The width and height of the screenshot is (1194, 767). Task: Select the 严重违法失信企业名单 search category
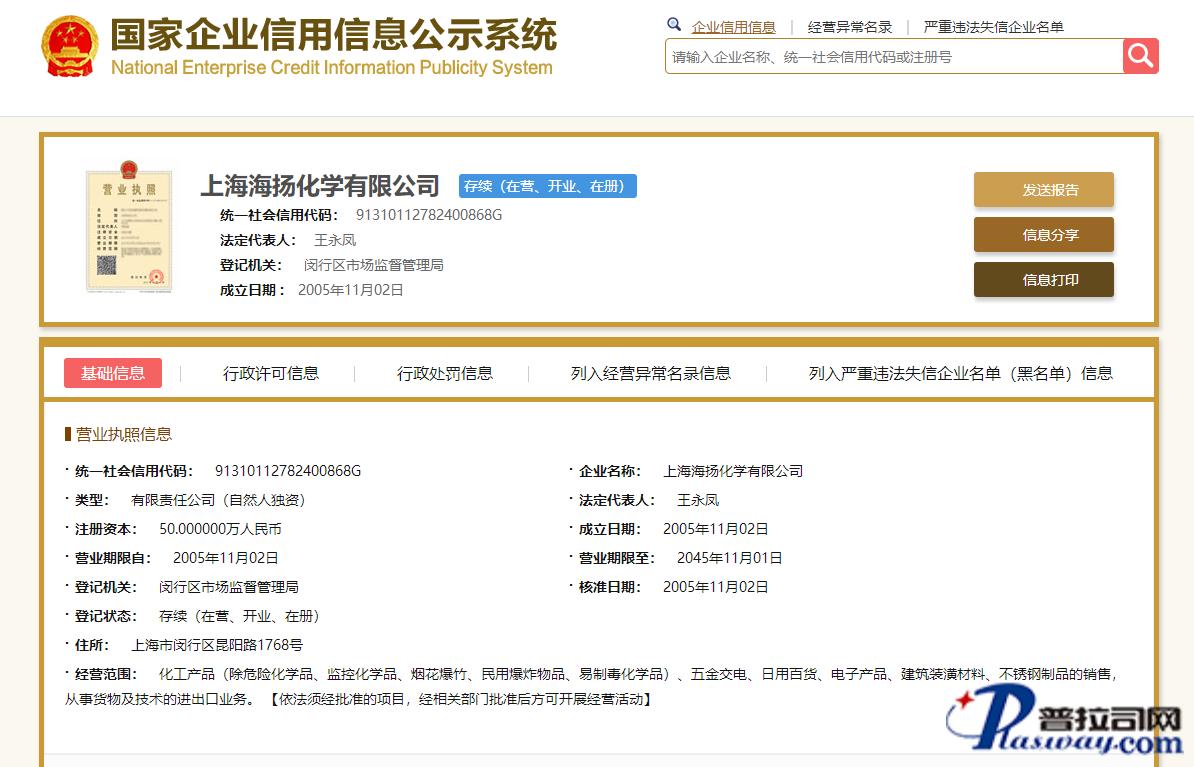click(993, 27)
